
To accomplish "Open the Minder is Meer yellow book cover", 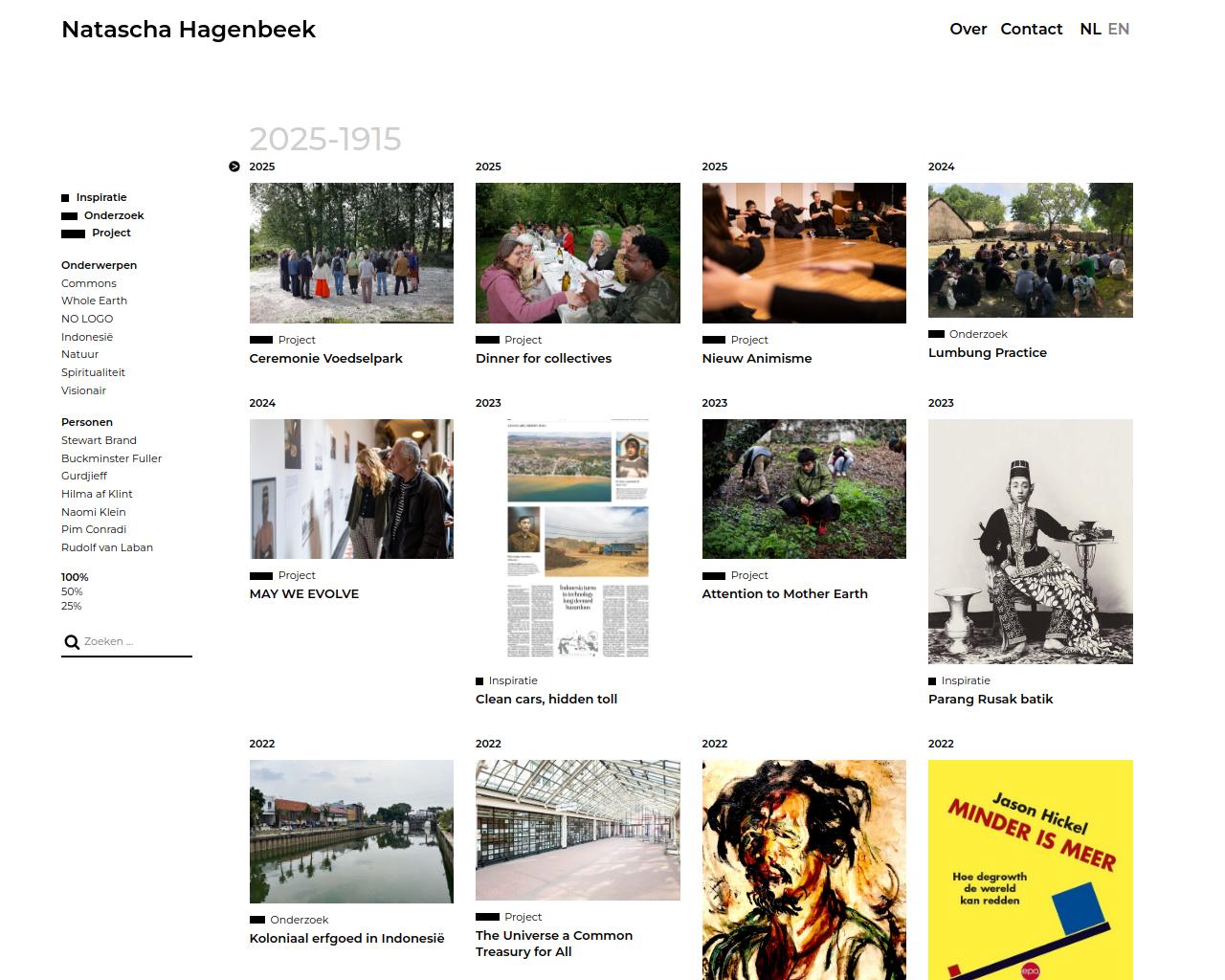I will click(x=1030, y=869).
